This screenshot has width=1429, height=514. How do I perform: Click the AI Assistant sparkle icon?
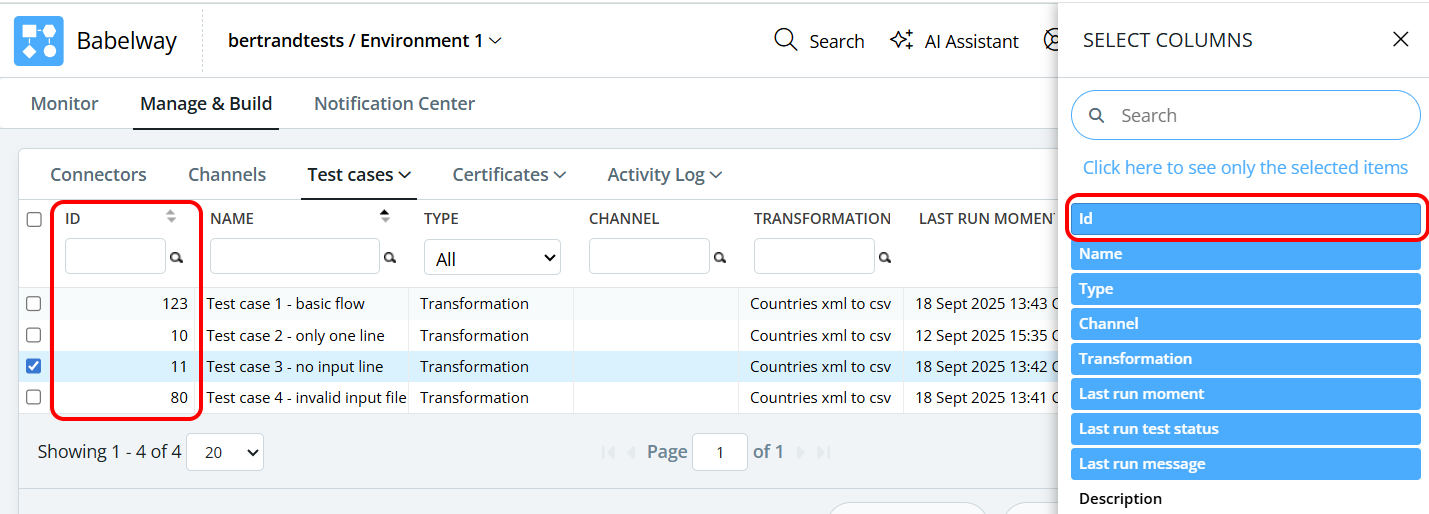point(902,40)
